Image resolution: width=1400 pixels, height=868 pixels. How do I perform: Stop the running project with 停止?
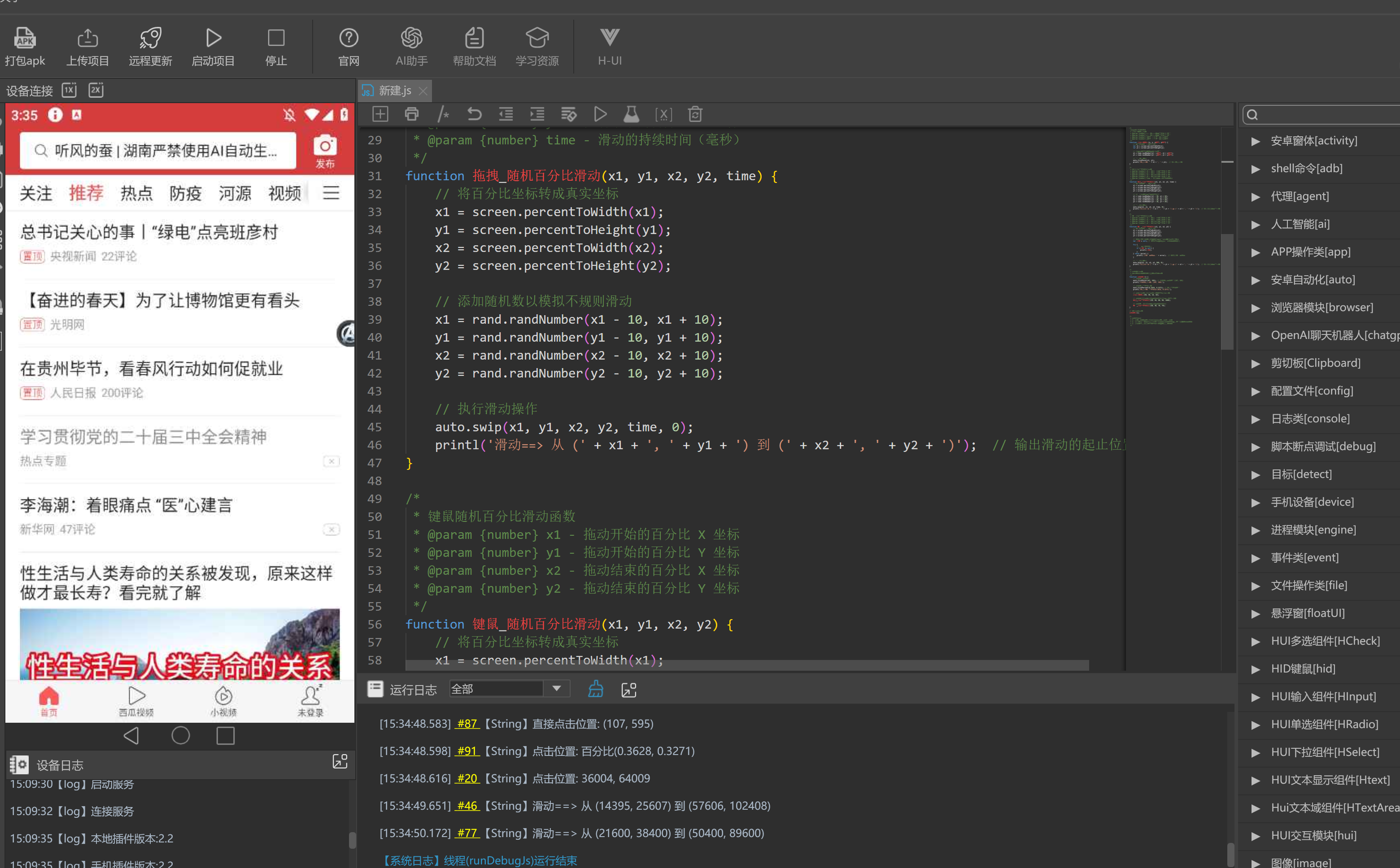[276, 47]
